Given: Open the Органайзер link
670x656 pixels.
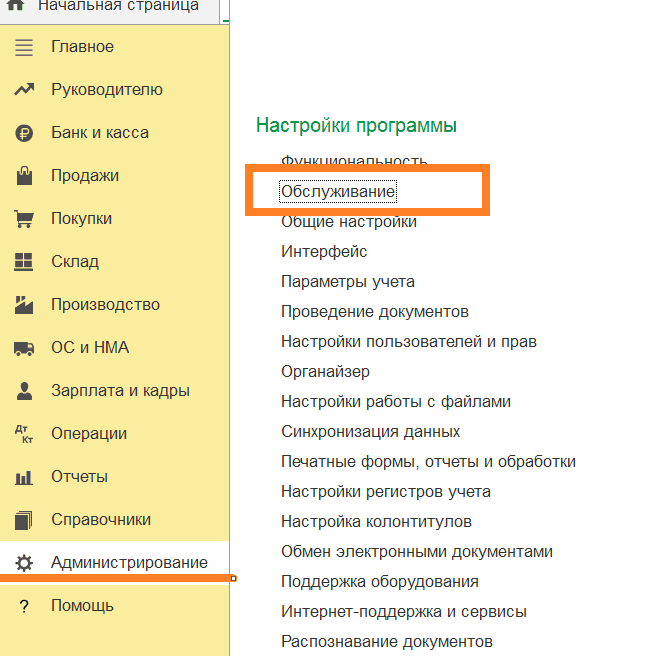Looking at the screenshot, I should pos(326,372).
